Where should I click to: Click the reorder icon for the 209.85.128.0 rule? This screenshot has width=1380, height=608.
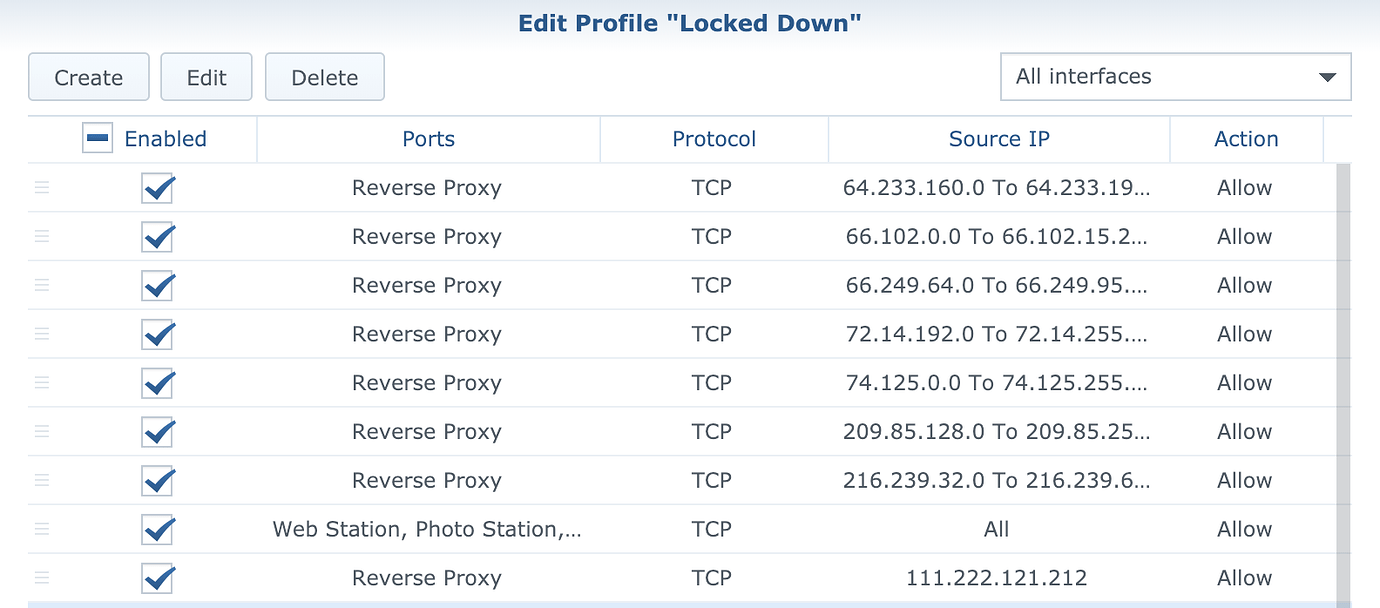click(x=41, y=431)
